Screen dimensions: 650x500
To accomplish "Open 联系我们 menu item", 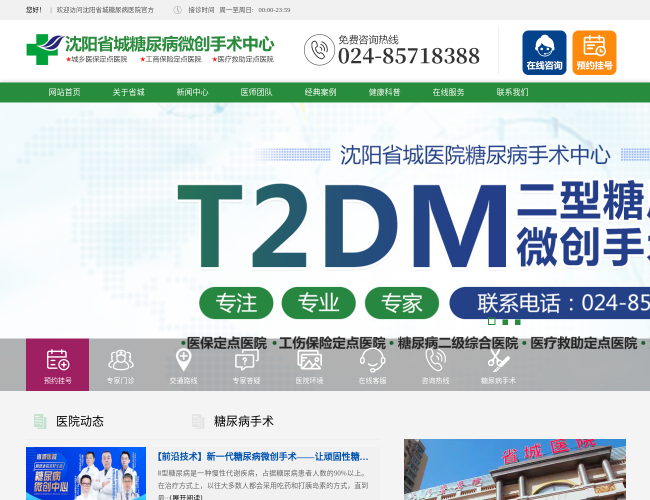I will [x=513, y=92].
